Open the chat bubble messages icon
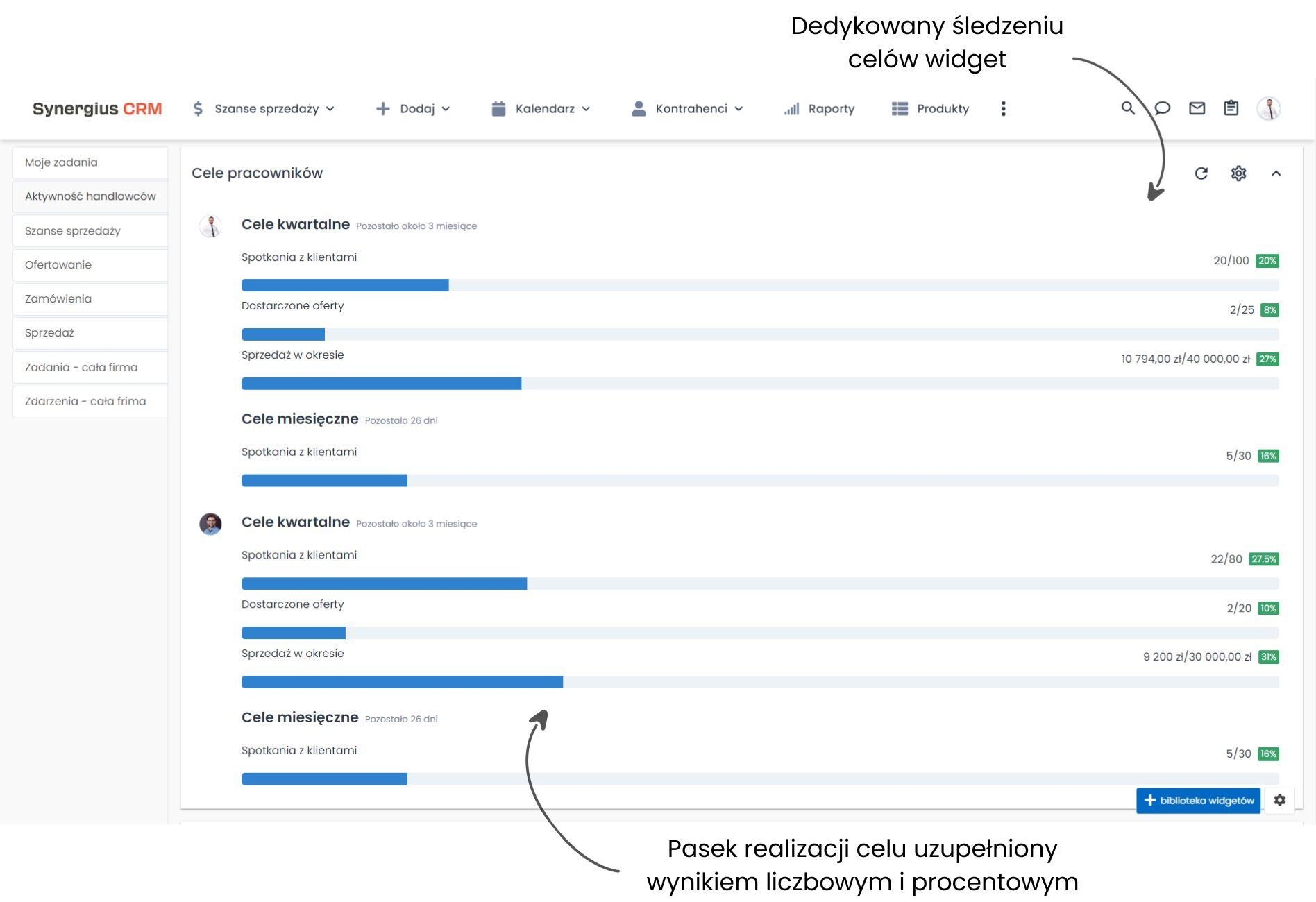Screen dimensions: 1316x902 (x=1163, y=108)
